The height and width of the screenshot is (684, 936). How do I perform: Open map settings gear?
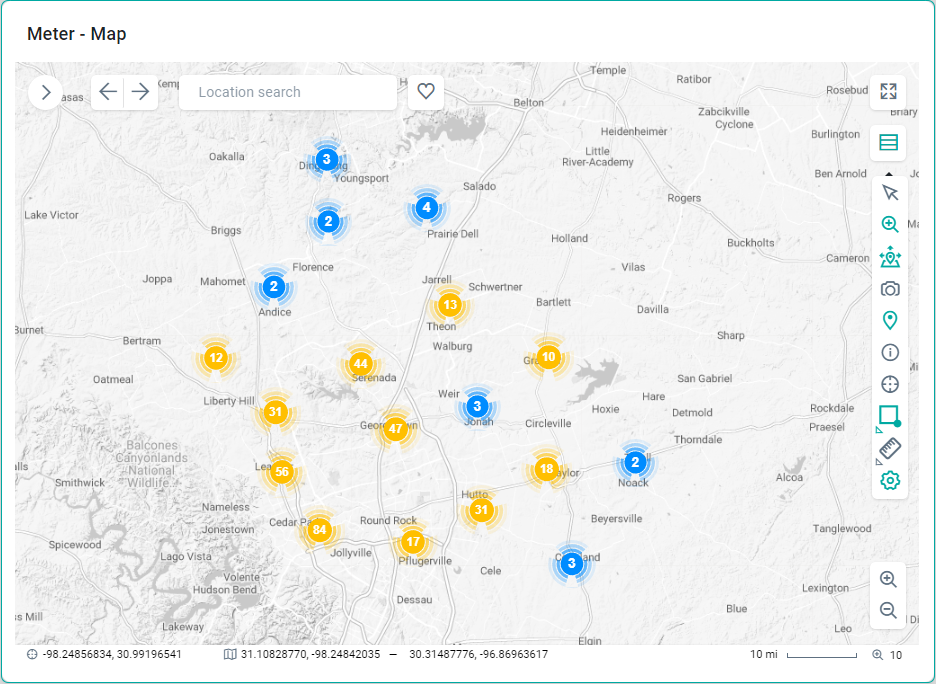pos(890,481)
